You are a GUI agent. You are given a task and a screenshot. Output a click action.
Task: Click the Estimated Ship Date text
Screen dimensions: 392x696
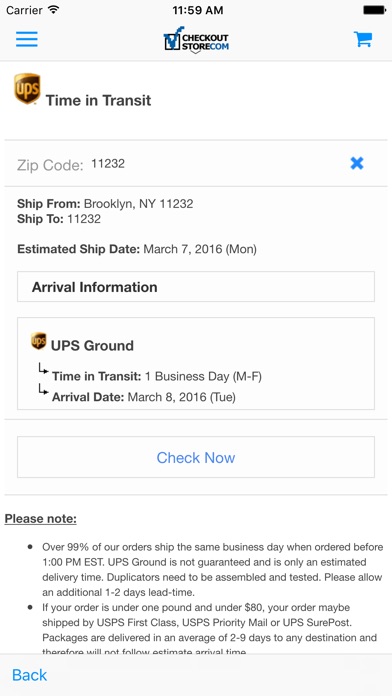tap(137, 249)
